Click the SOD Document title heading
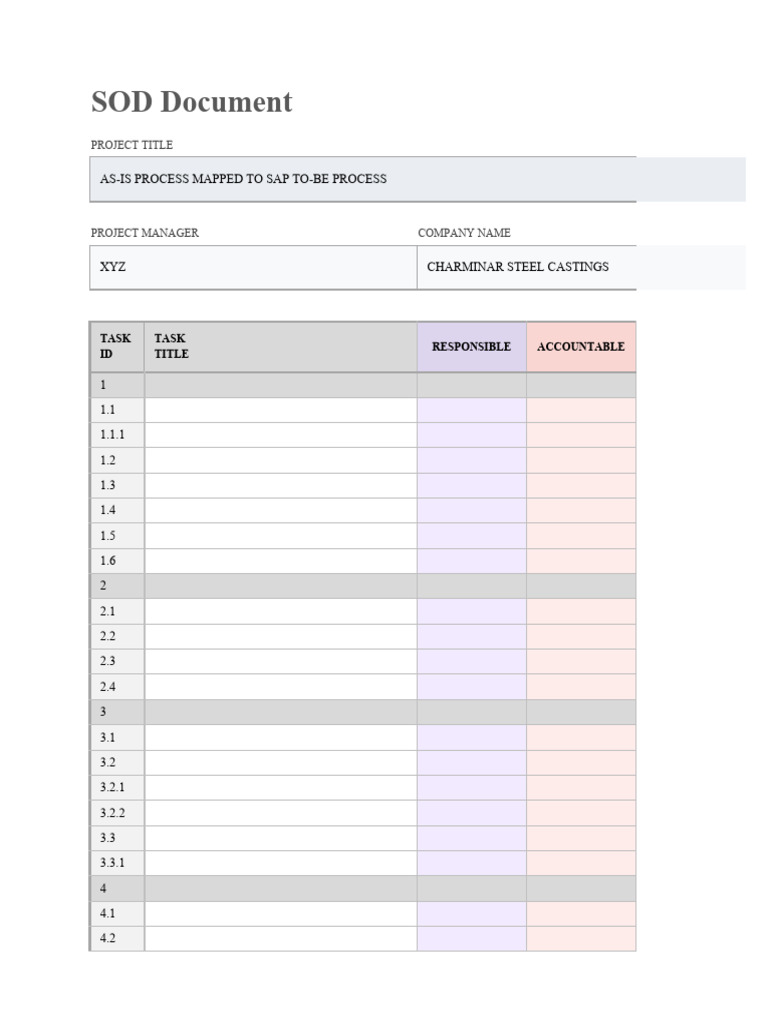768x1024 pixels. pos(191,102)
